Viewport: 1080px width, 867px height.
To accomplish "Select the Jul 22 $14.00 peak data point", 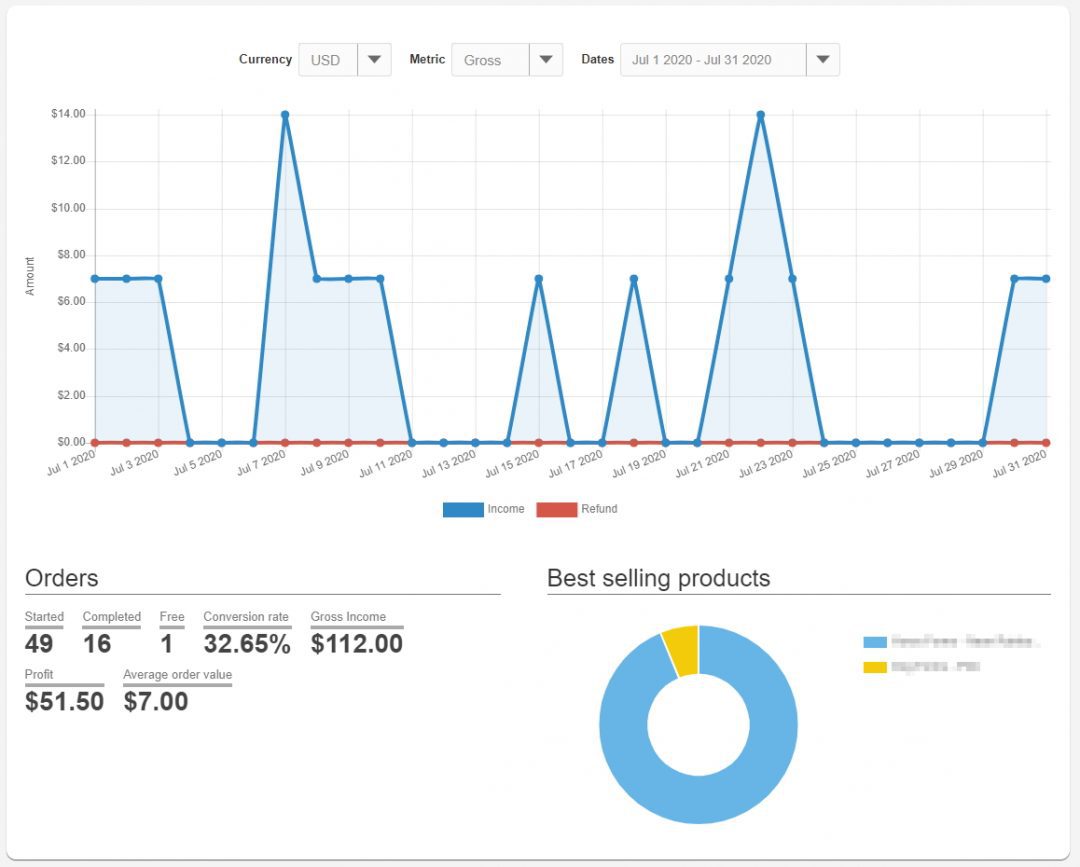I will [x=760, y=115].
